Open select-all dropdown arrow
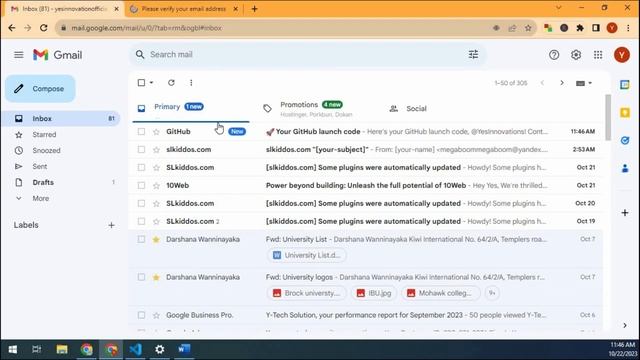This screenshot has height=360, width=640. (x=151, y=83)
